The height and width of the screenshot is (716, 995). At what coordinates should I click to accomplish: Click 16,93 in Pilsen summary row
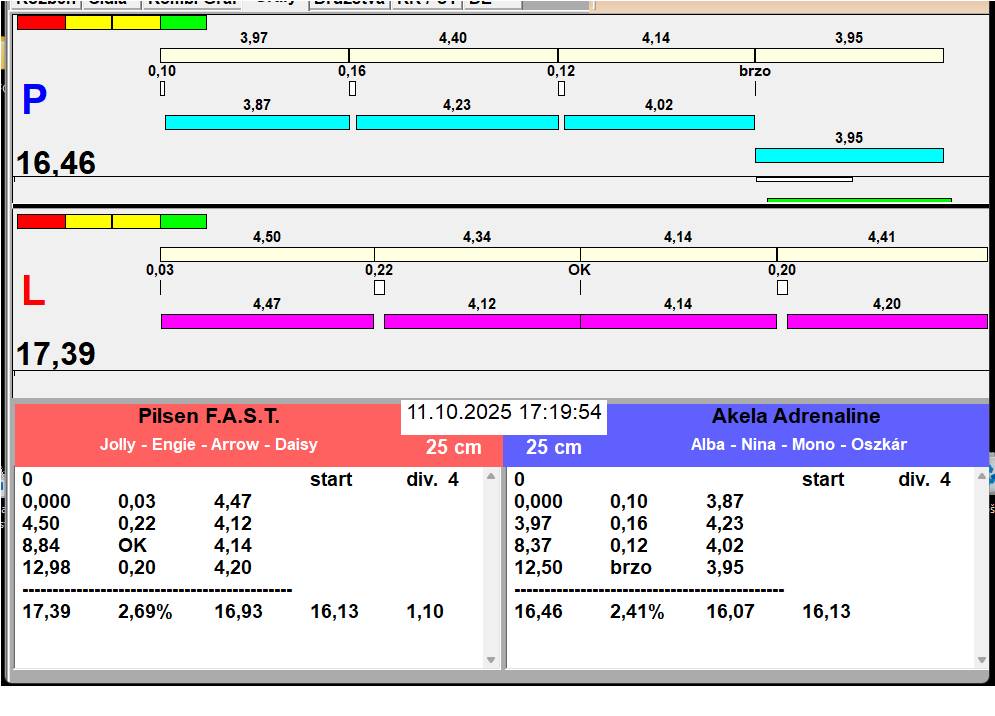[x=238, y=611]
